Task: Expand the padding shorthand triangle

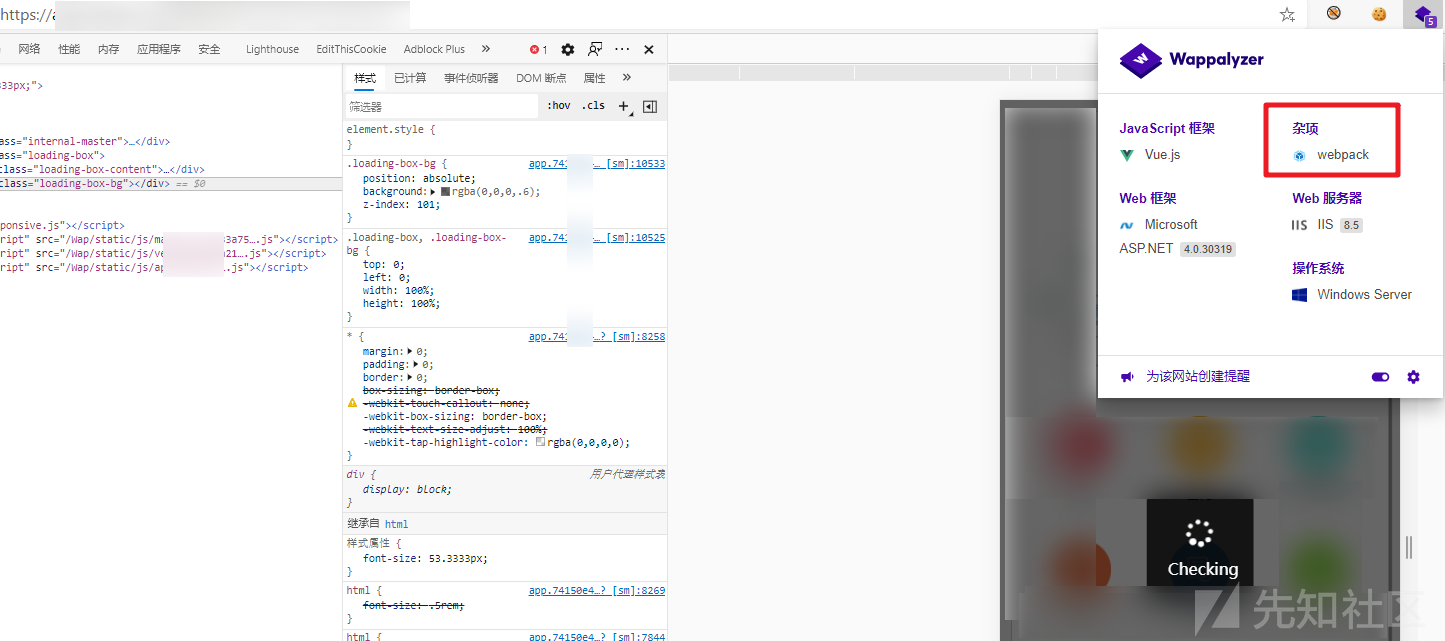Action: click(418, 365)
